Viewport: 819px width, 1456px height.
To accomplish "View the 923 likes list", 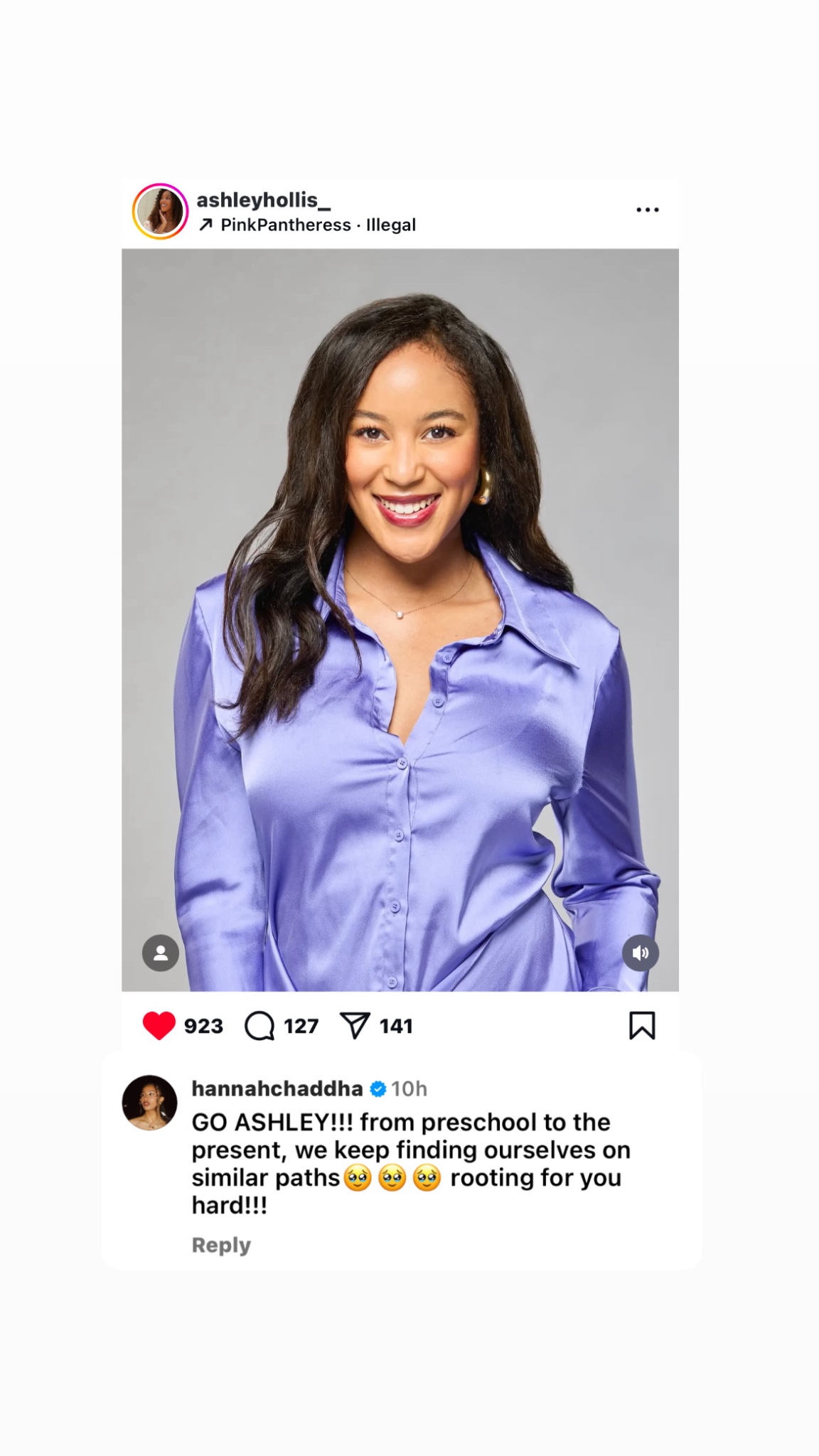I will [203, 1026].
